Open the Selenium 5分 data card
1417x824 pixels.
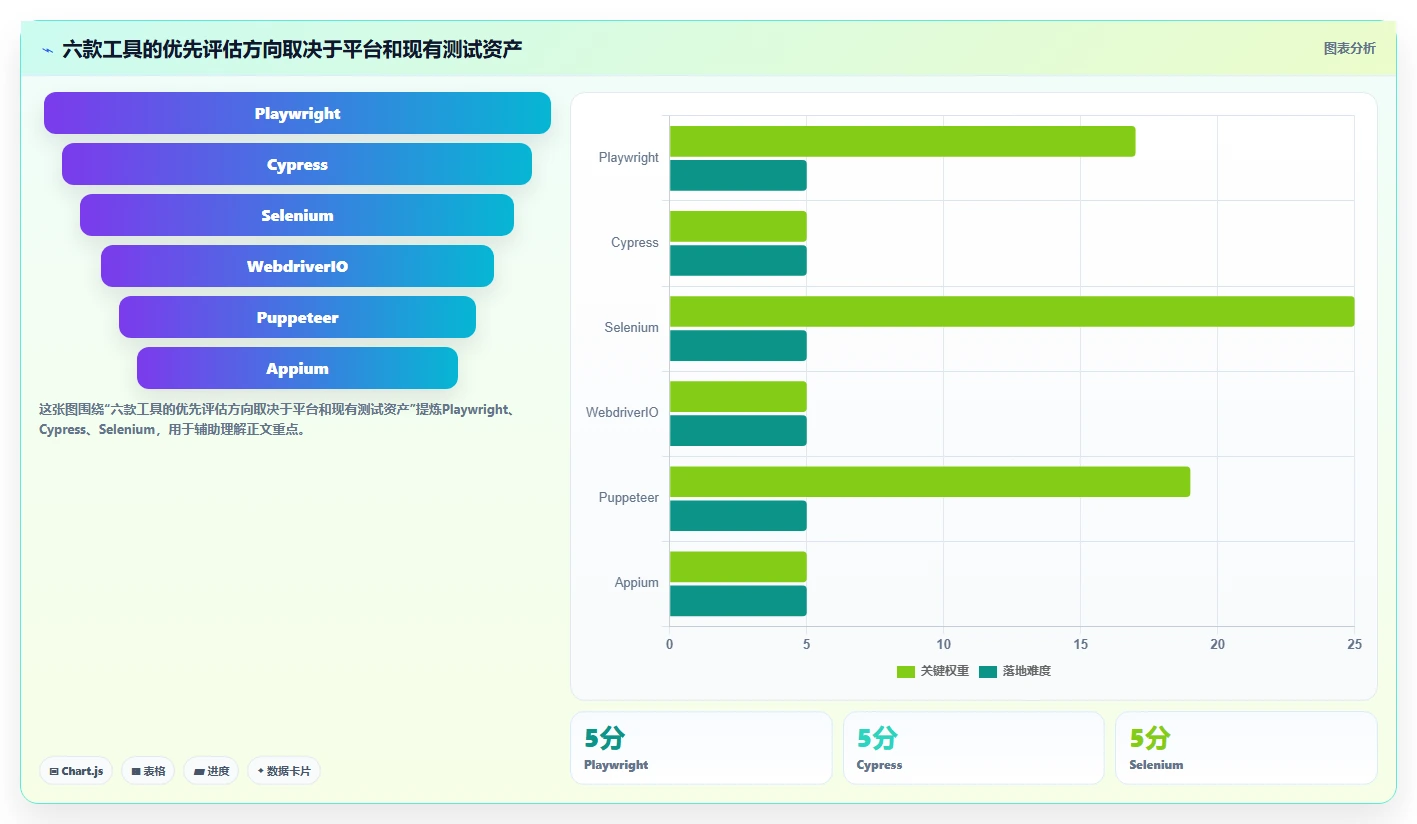pyautogui.click(x=1246, y=748)
